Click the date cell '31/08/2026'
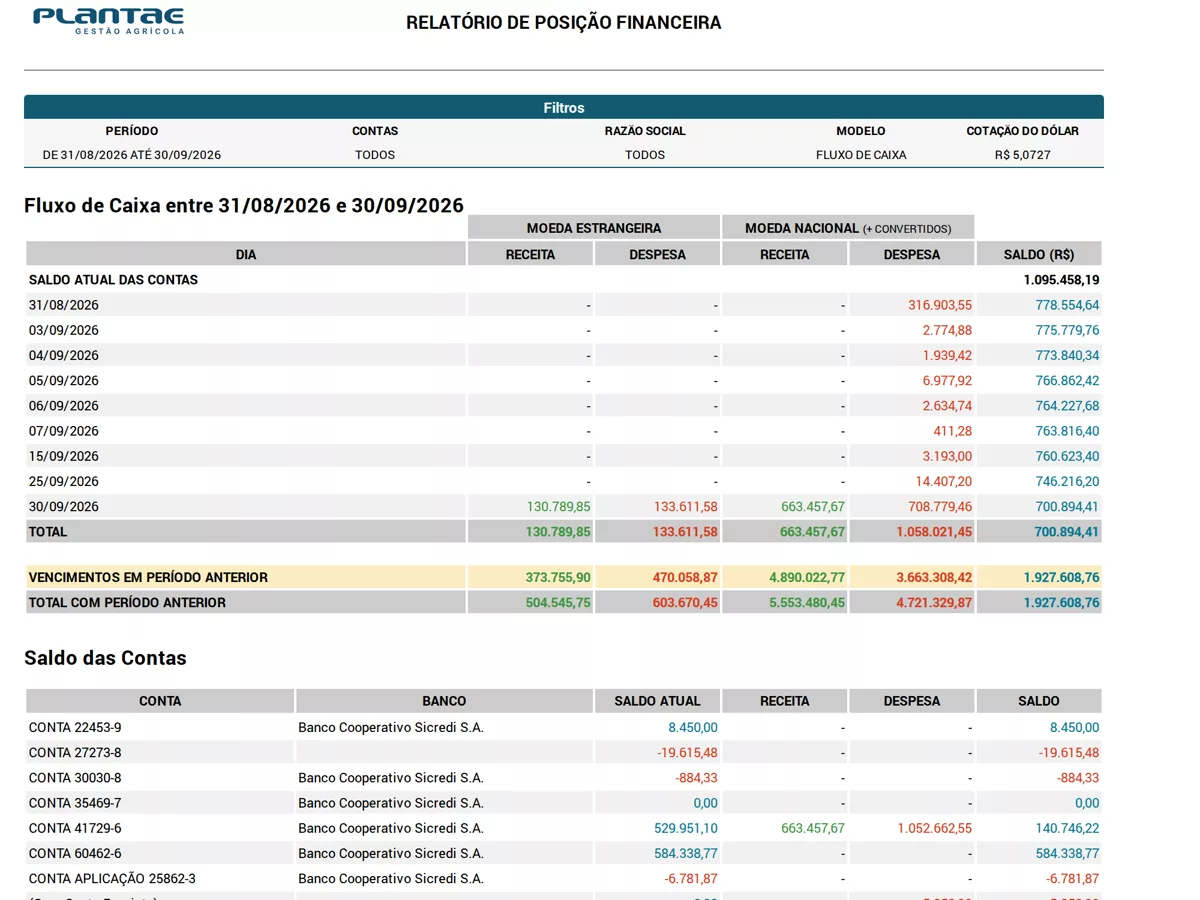This screenshot has height=900, width=1200. tap(64, 305)
